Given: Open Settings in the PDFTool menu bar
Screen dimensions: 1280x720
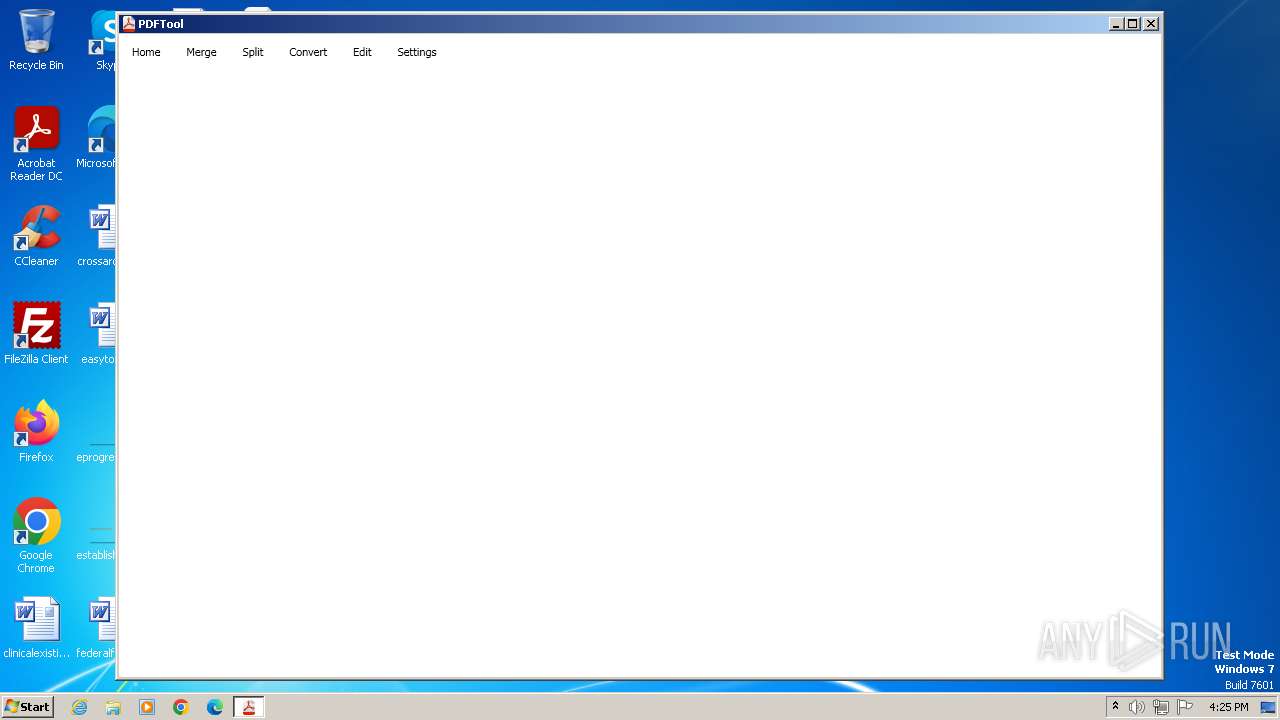Looking at the screenshot, I should [417, 52].
